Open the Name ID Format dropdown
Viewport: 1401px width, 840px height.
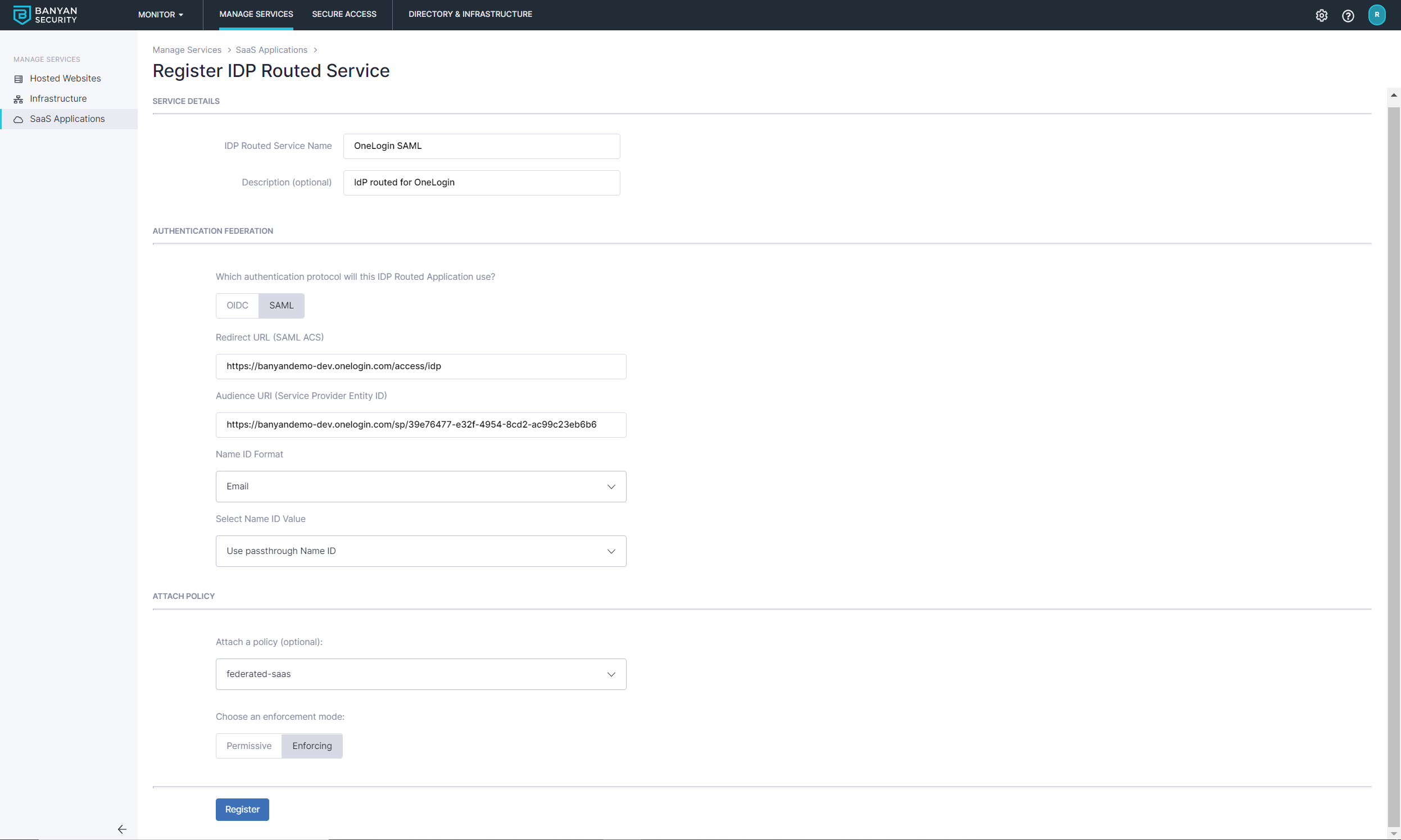tap(420, 486)
